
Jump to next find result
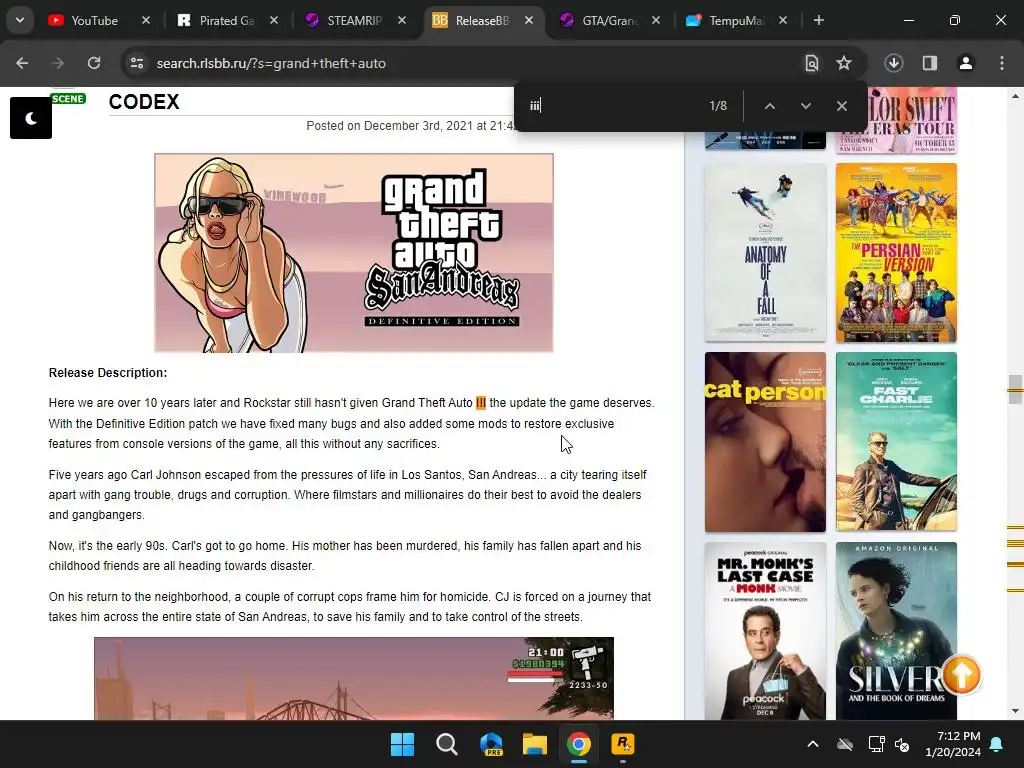tap(806, 106)
